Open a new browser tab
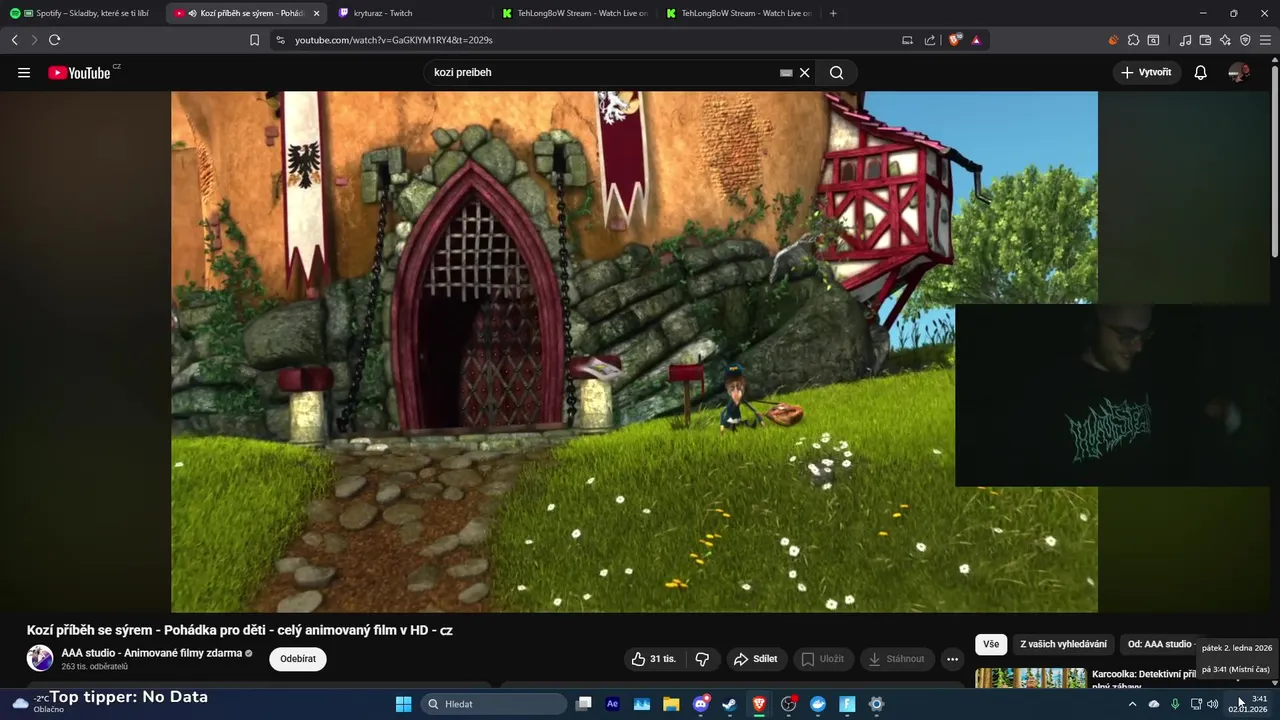 (x=833, y=13)
